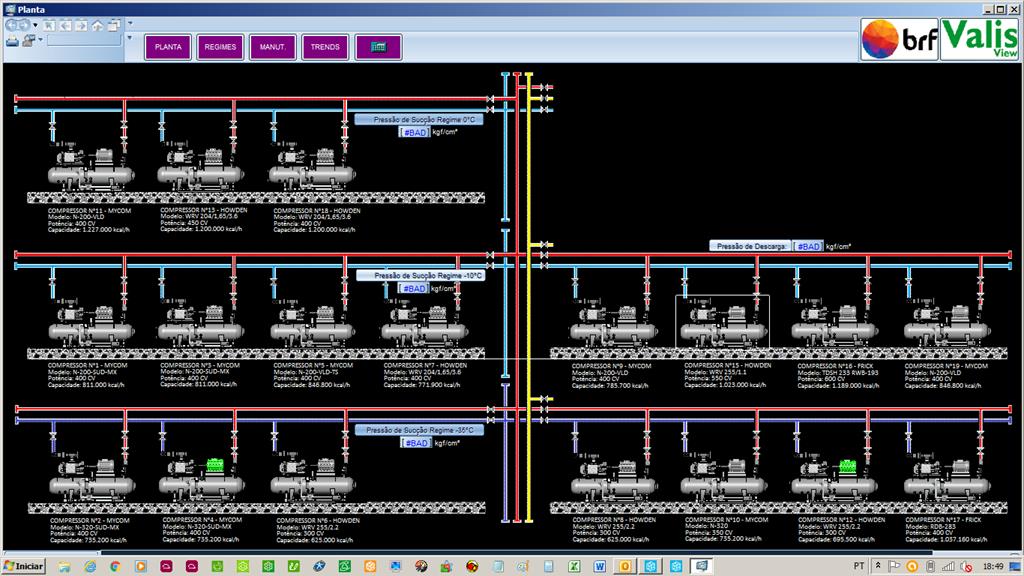Select running compressor N°4 with green motor
The image size is (1024, 576).
(202, 477)
